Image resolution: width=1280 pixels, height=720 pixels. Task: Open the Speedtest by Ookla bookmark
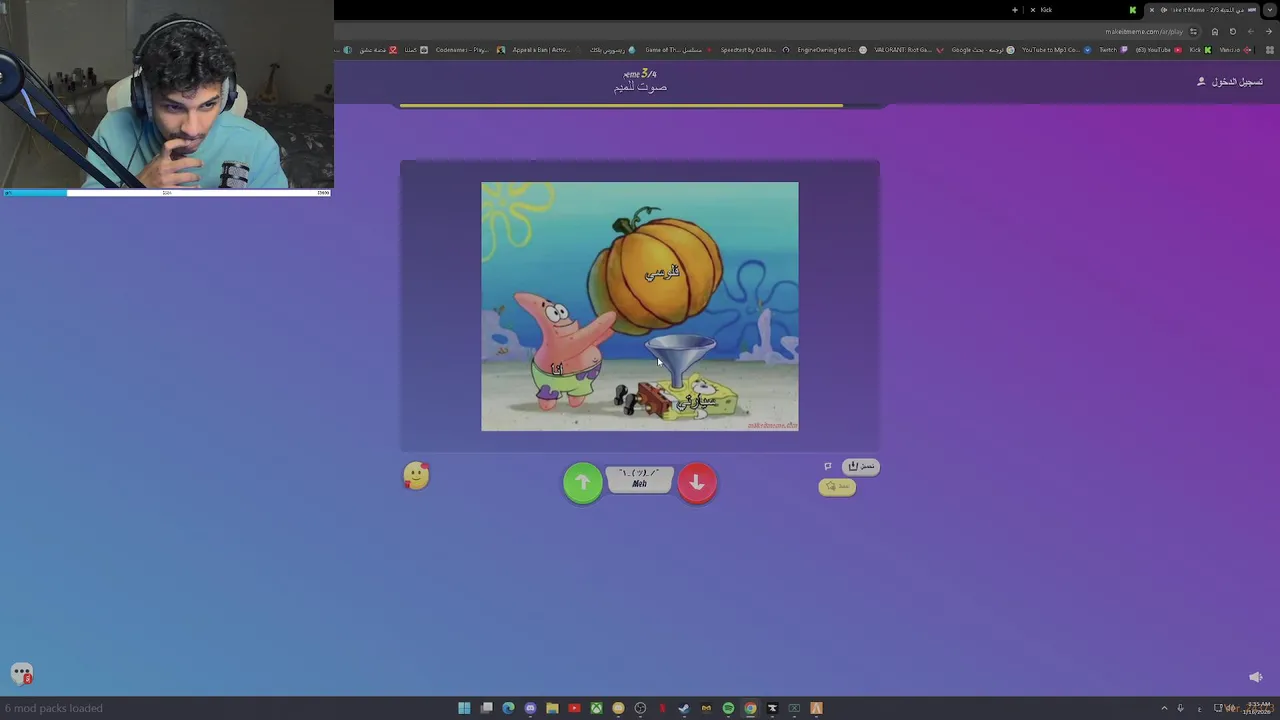pos(755,50)
